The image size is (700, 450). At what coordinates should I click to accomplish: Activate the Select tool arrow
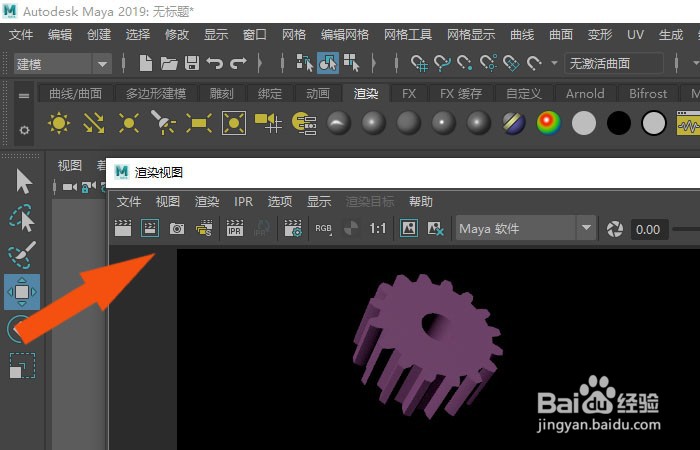22,181
